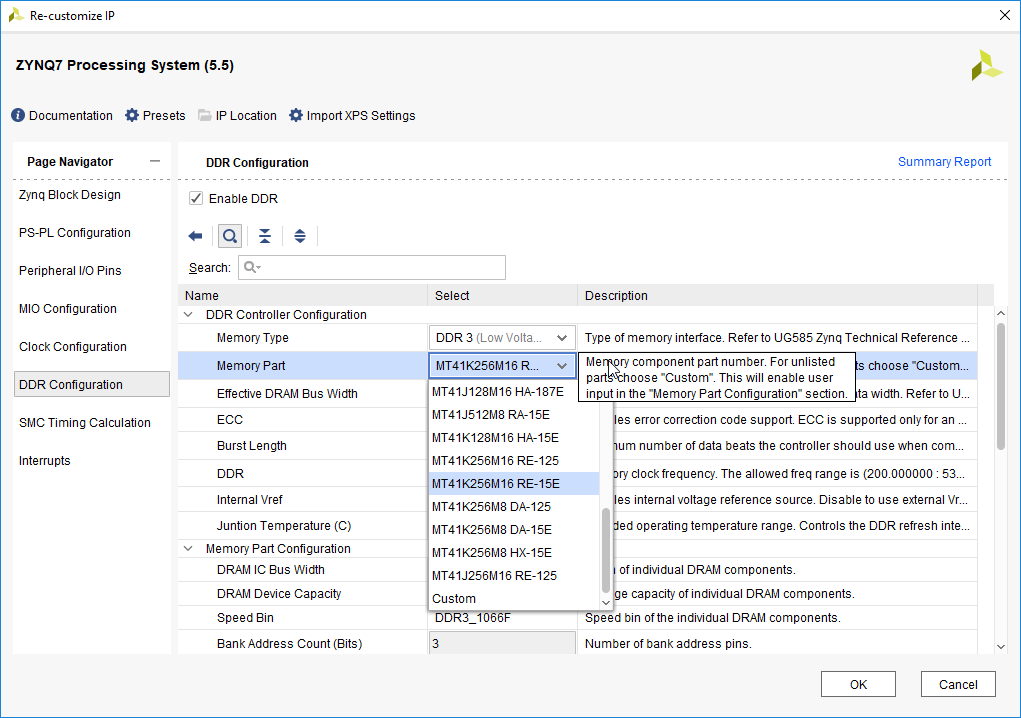This screenshot has height=718, width=1021.
Task: Click Import XPS Settings
Action: 352,115
